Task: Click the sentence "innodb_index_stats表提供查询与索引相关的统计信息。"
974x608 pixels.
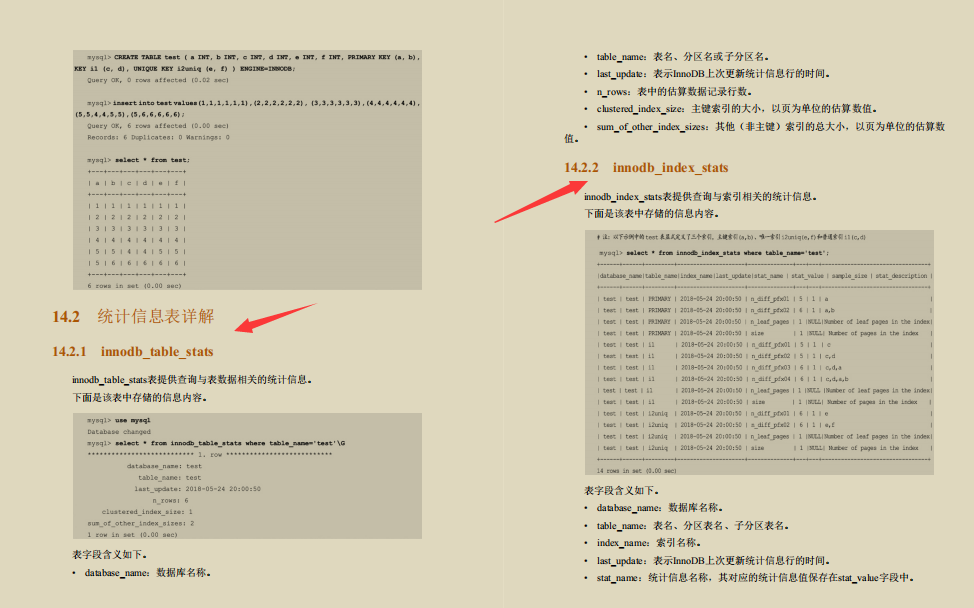Action: pos(701,197)
